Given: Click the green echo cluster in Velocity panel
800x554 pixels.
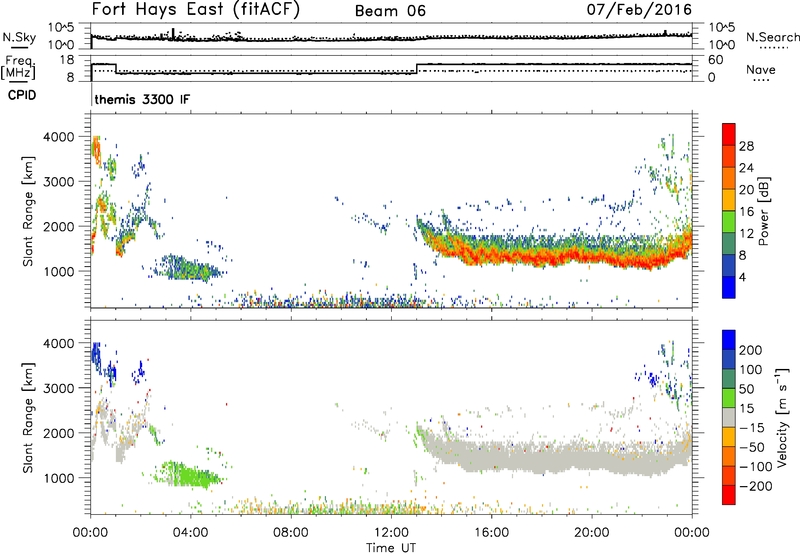Looking at the screenshot, I should coord(189,474).
